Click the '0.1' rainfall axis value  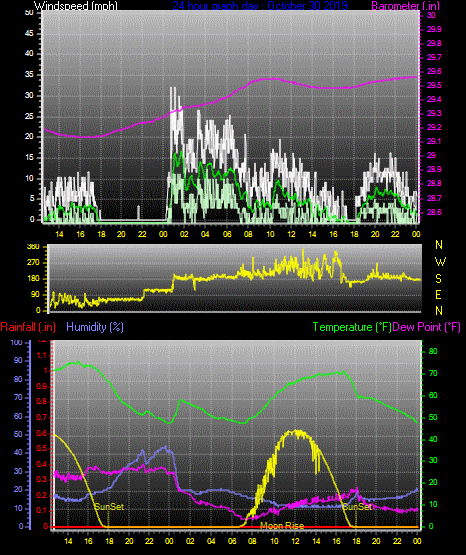point(42,510)
